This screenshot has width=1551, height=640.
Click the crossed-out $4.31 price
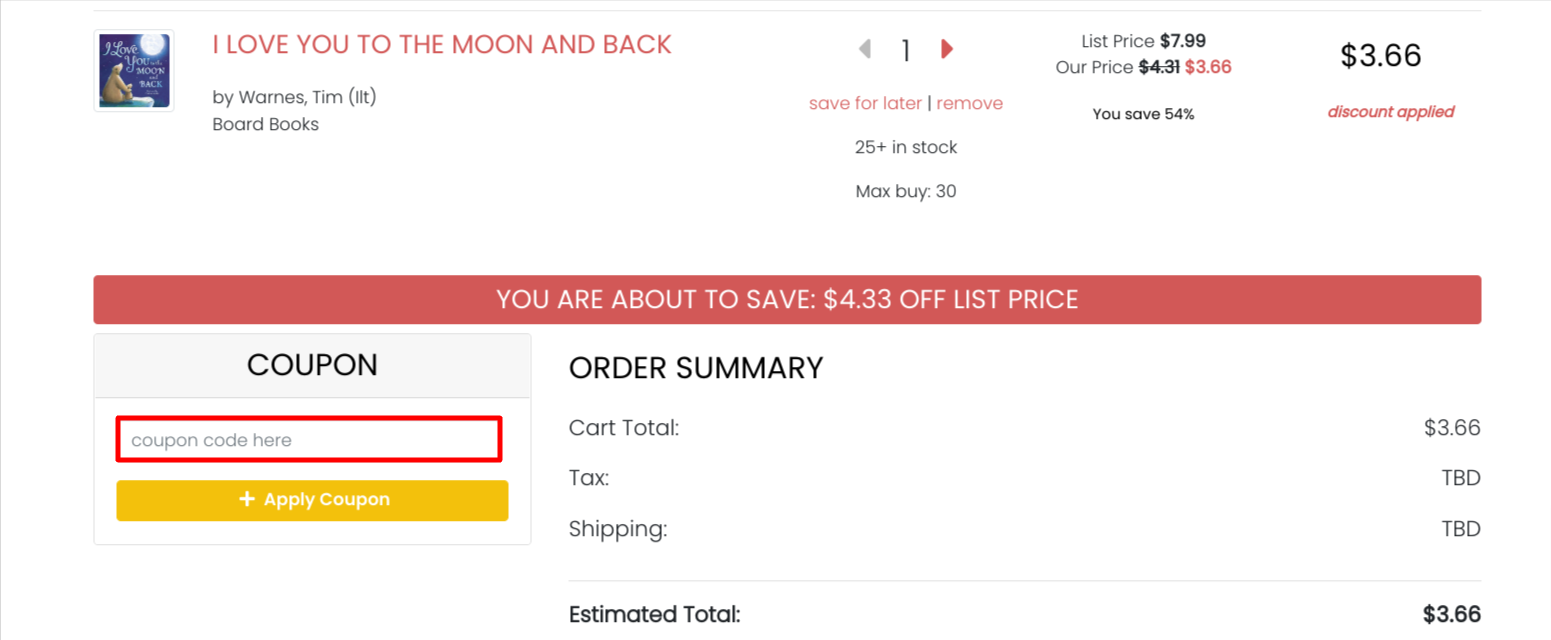(1158, 67)
